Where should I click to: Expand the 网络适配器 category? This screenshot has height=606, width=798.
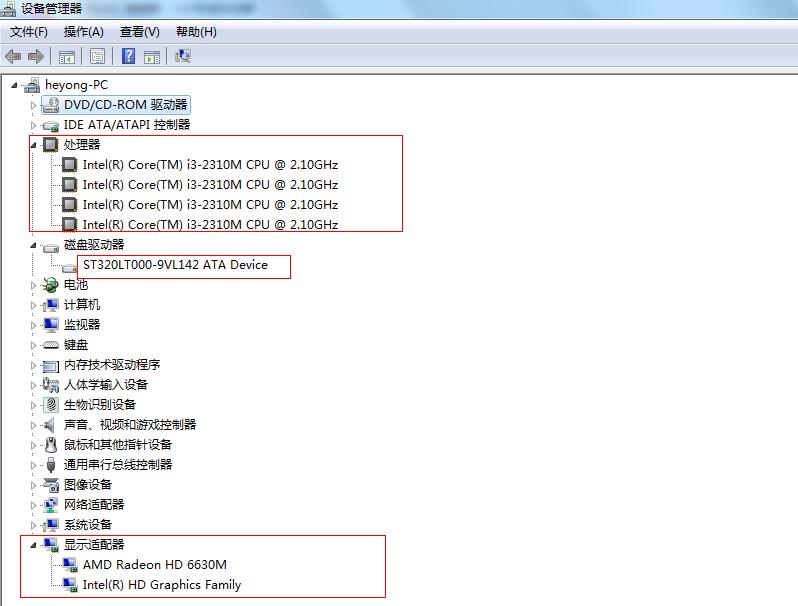click(x=34, y=505)
